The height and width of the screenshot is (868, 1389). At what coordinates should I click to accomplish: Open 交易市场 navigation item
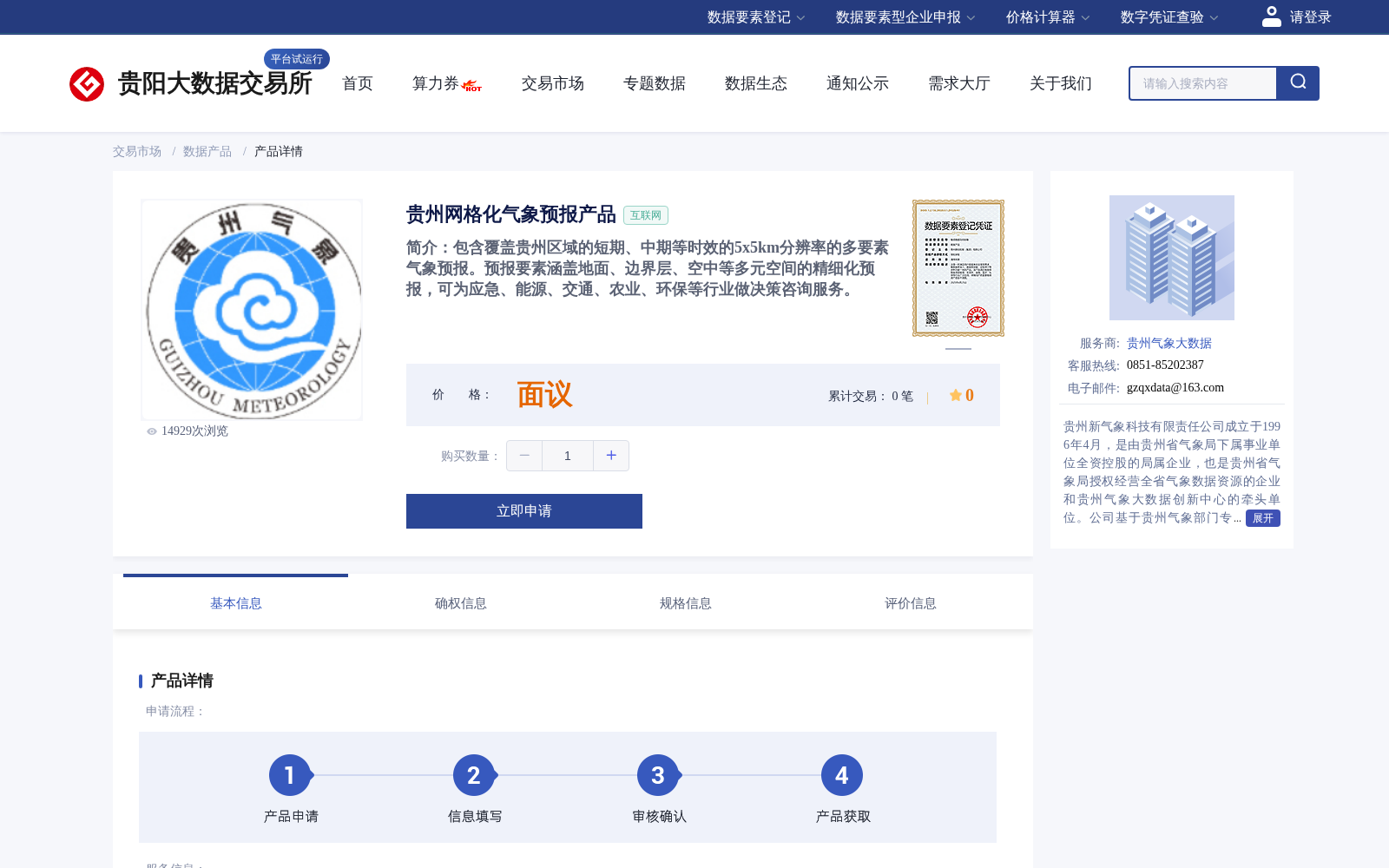pyautogui.click(x=553, y=83)
